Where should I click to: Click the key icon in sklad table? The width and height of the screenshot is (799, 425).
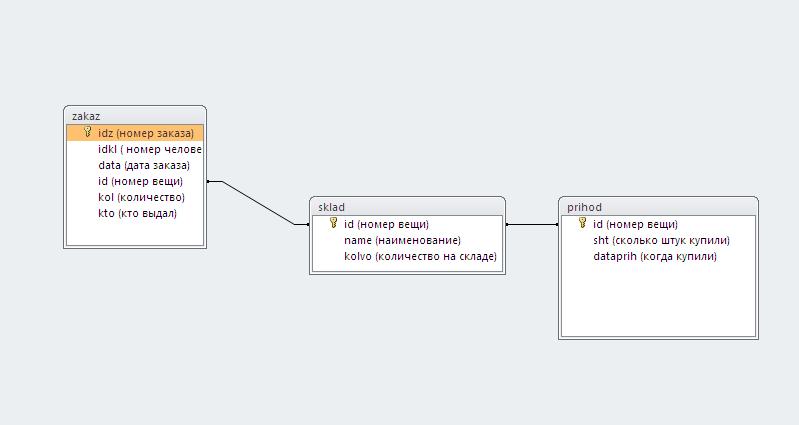(x=334, y=223)
